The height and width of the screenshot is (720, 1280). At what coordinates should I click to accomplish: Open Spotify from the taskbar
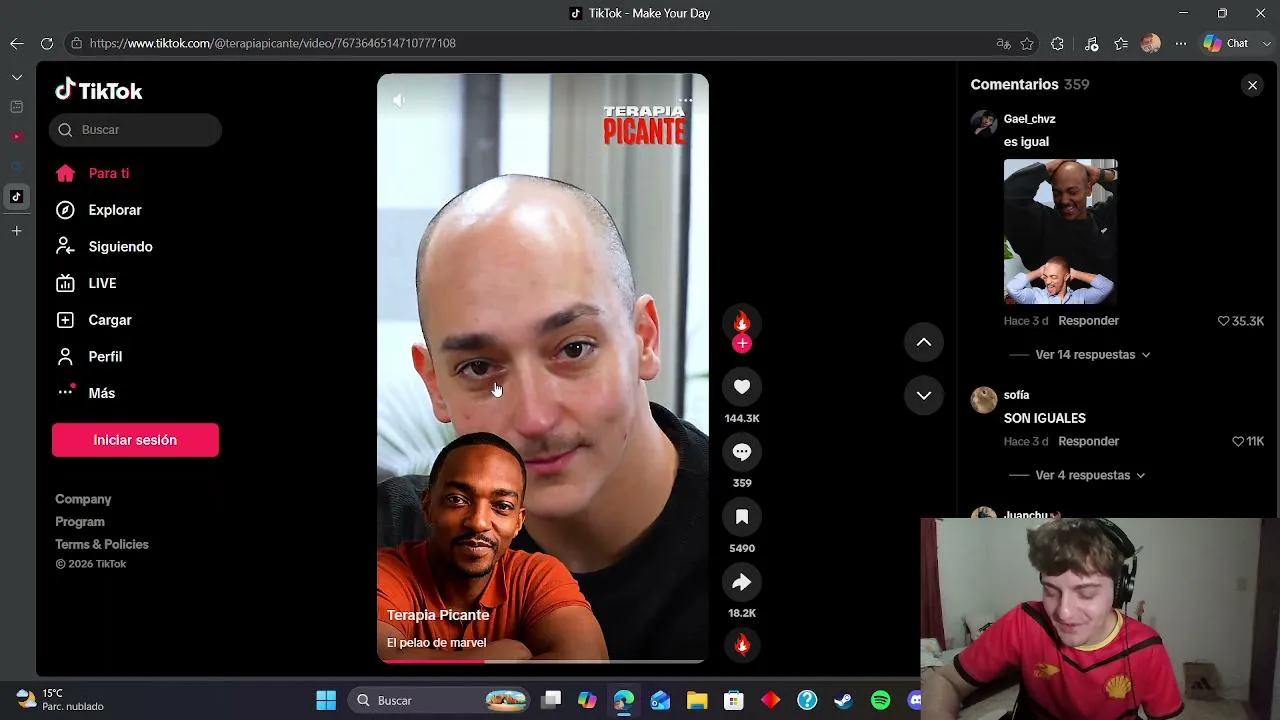880,700
